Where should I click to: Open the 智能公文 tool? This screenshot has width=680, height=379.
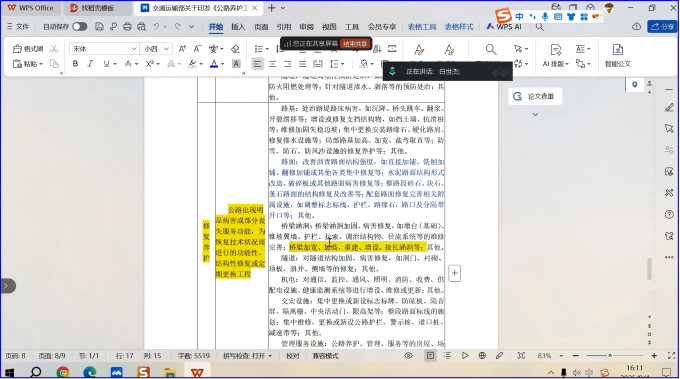pos(618,56)
